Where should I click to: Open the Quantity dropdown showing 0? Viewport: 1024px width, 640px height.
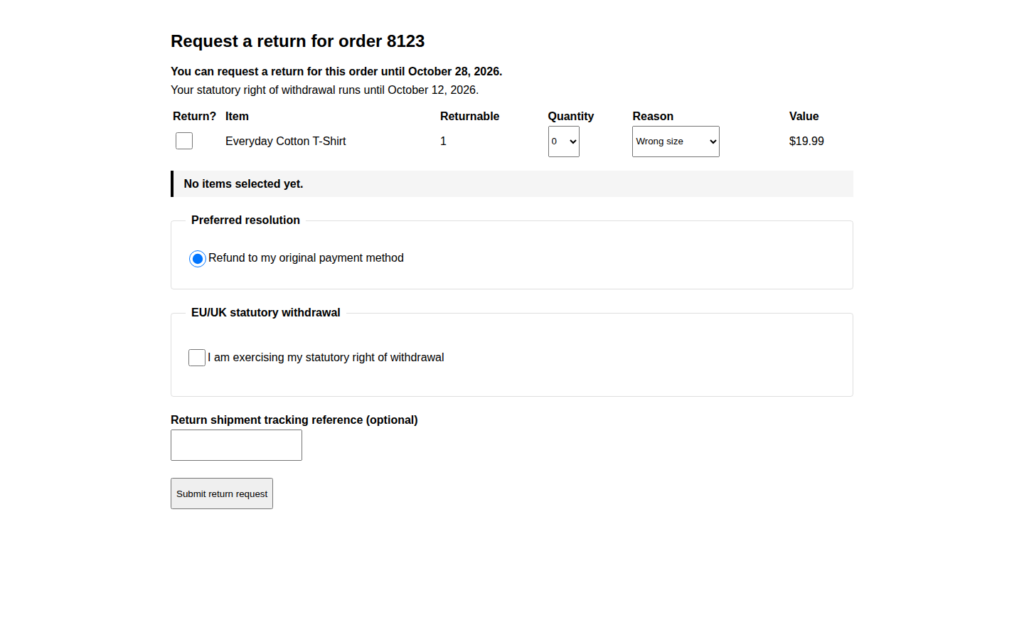pyautogui.click(x=564, y=142)
